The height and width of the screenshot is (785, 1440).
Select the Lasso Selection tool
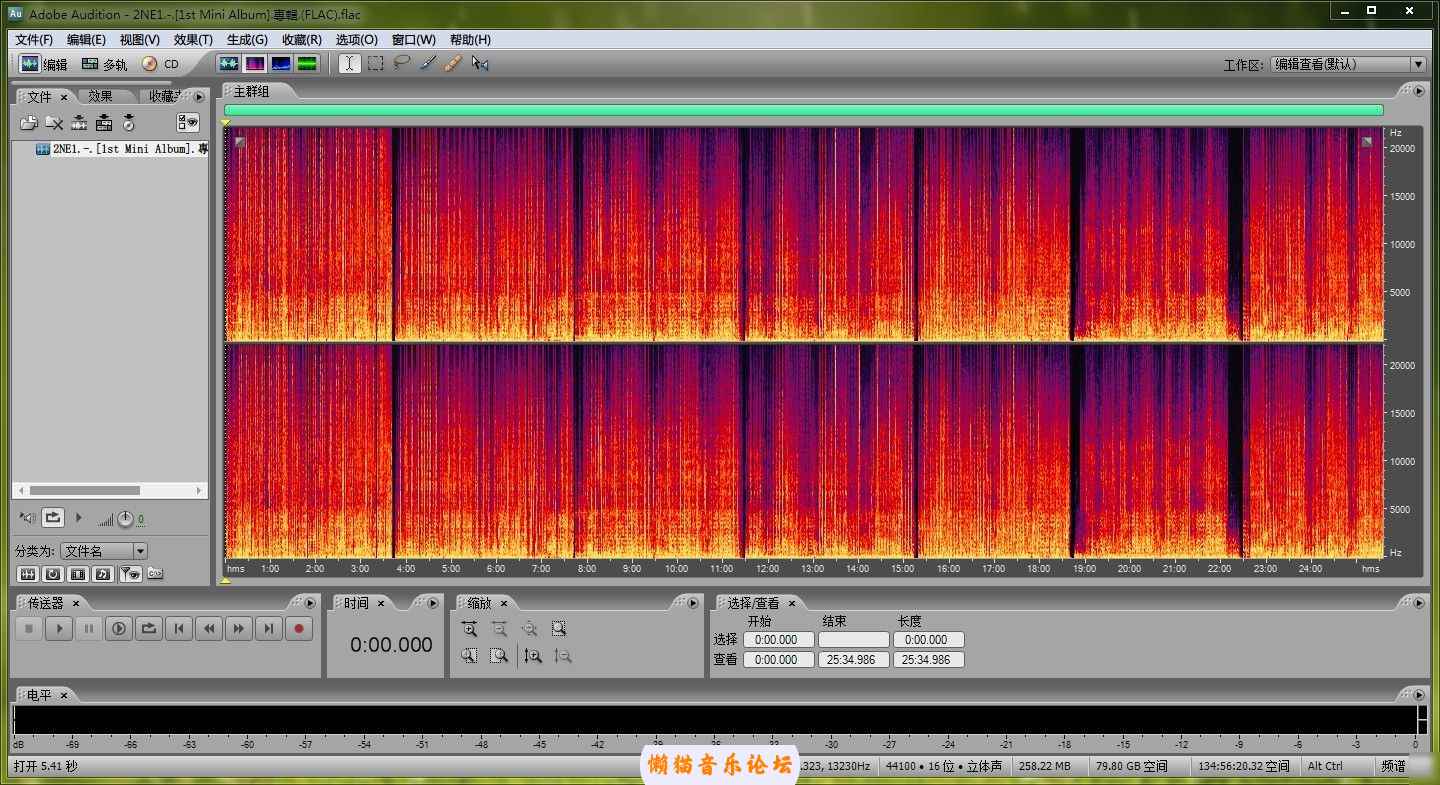[401, 63]
